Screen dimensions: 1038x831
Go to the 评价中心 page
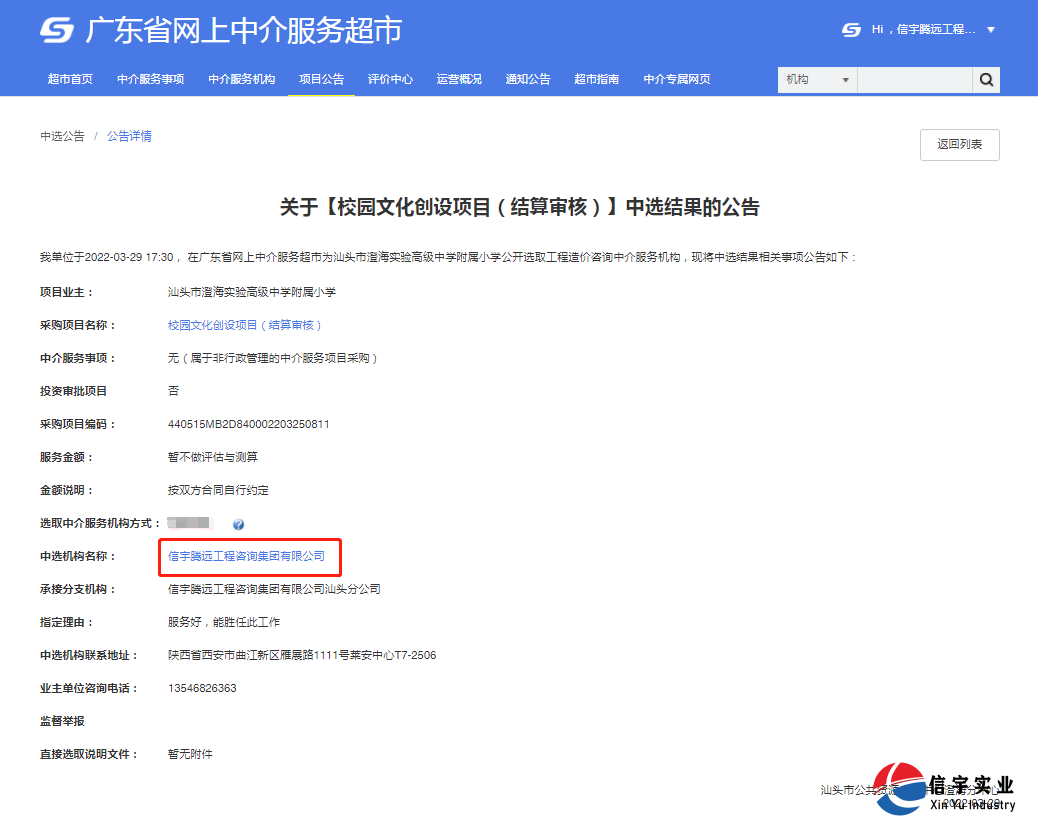[390, 79]
